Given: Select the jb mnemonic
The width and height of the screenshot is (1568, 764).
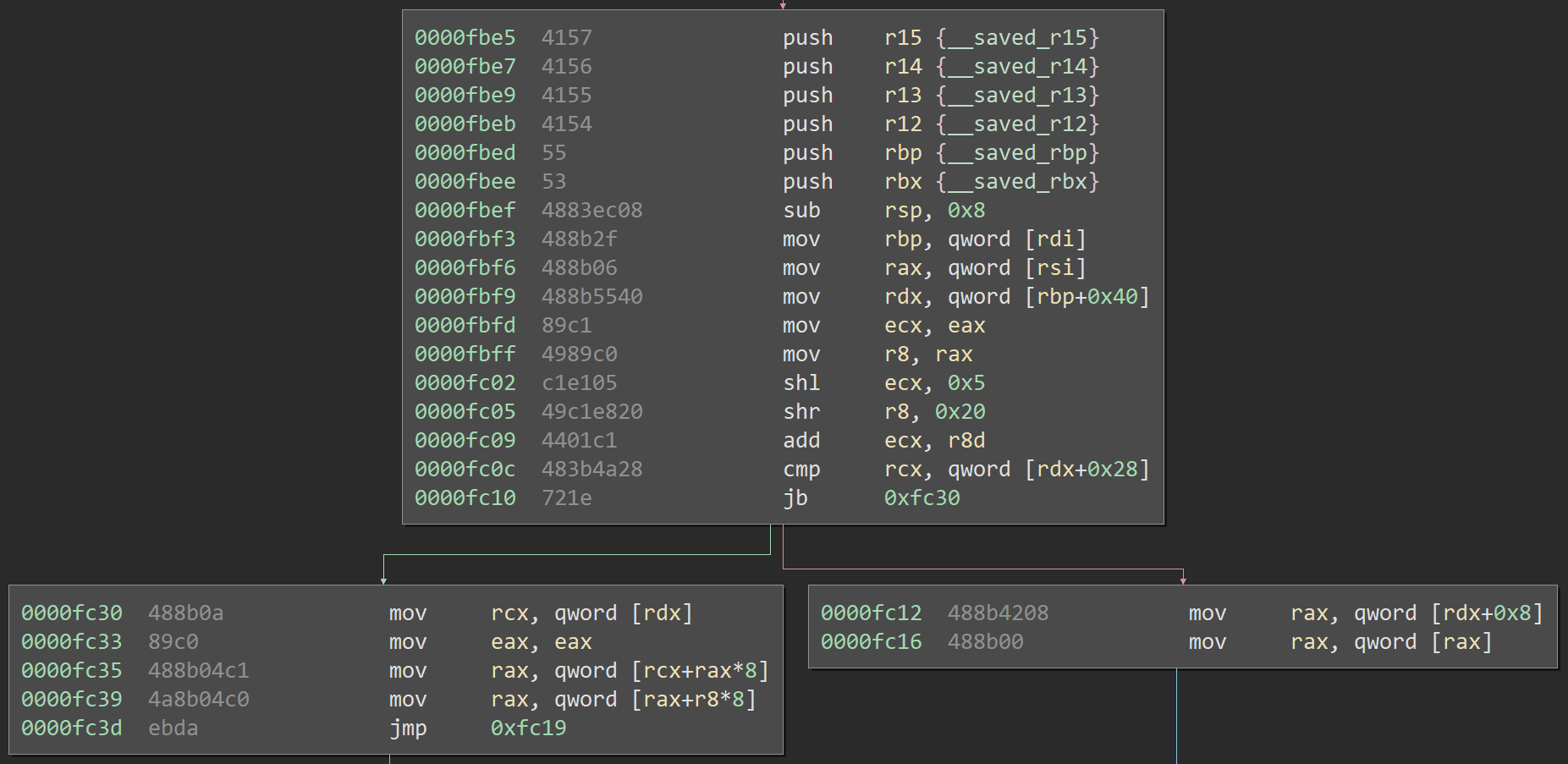Looking at the screenshot, I should pyautogui.click(x=795, y=498).
